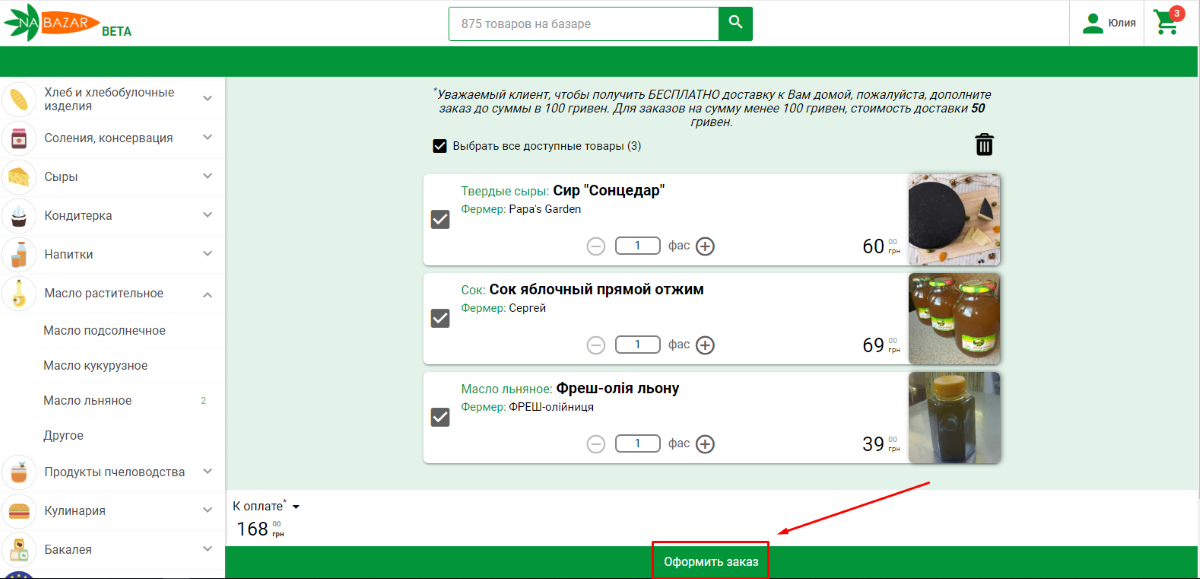Screen dimensions: 1200x579
Task: Open the К оплате dropdown arrow
Action: (296, 507)
